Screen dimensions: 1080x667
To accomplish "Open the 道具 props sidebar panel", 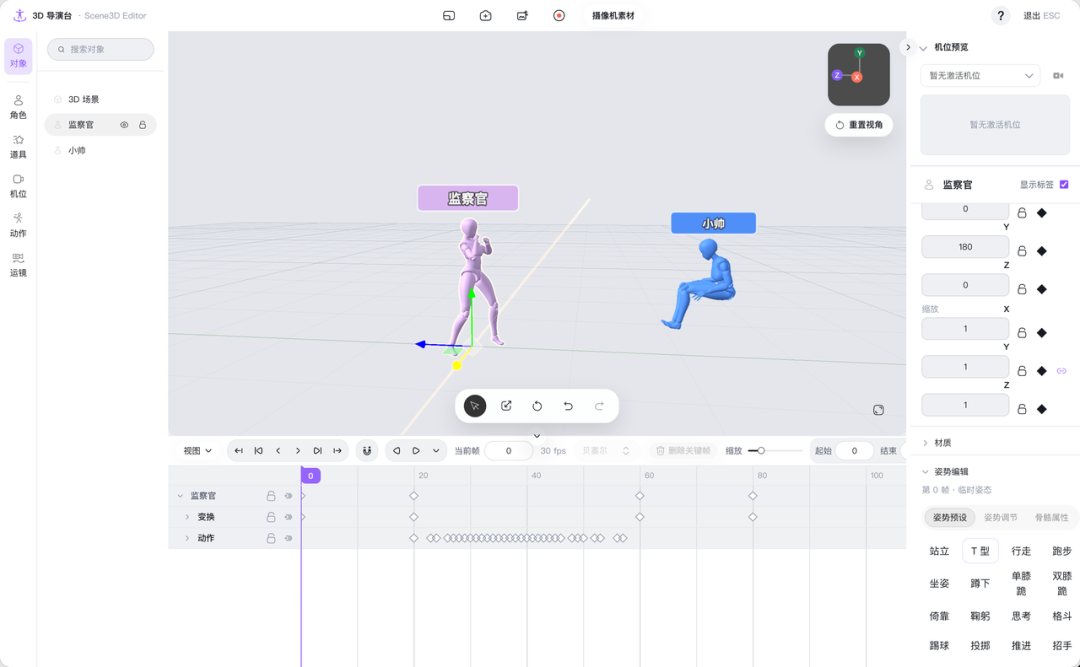I will (18, 146).
